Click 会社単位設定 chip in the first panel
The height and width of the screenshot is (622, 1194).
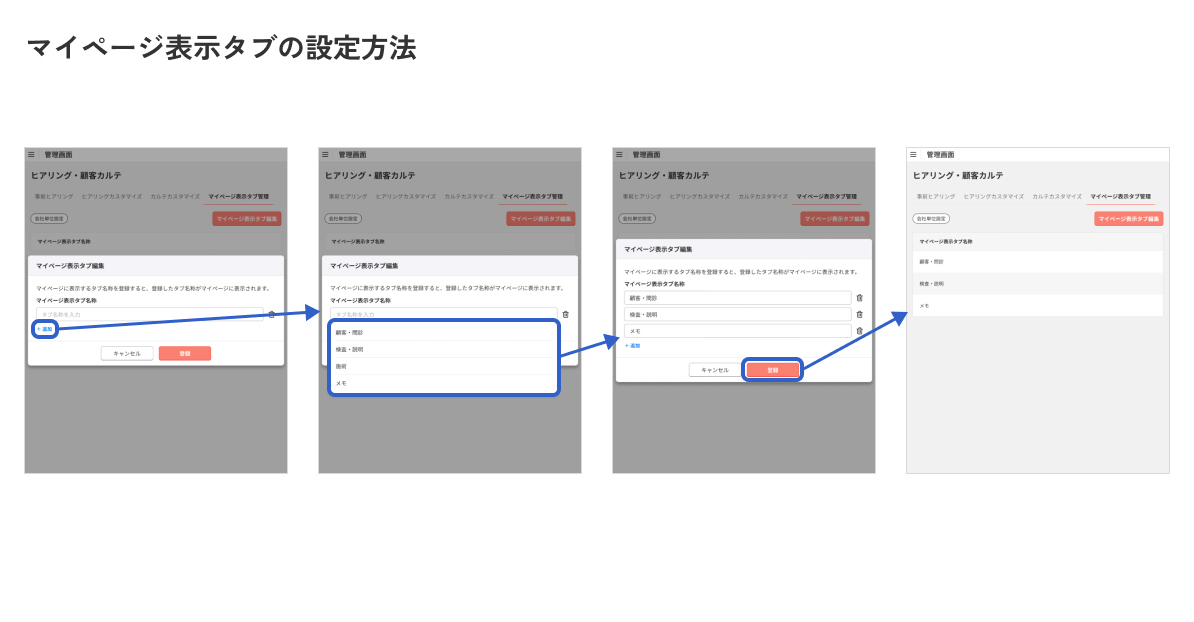(49, 218)
